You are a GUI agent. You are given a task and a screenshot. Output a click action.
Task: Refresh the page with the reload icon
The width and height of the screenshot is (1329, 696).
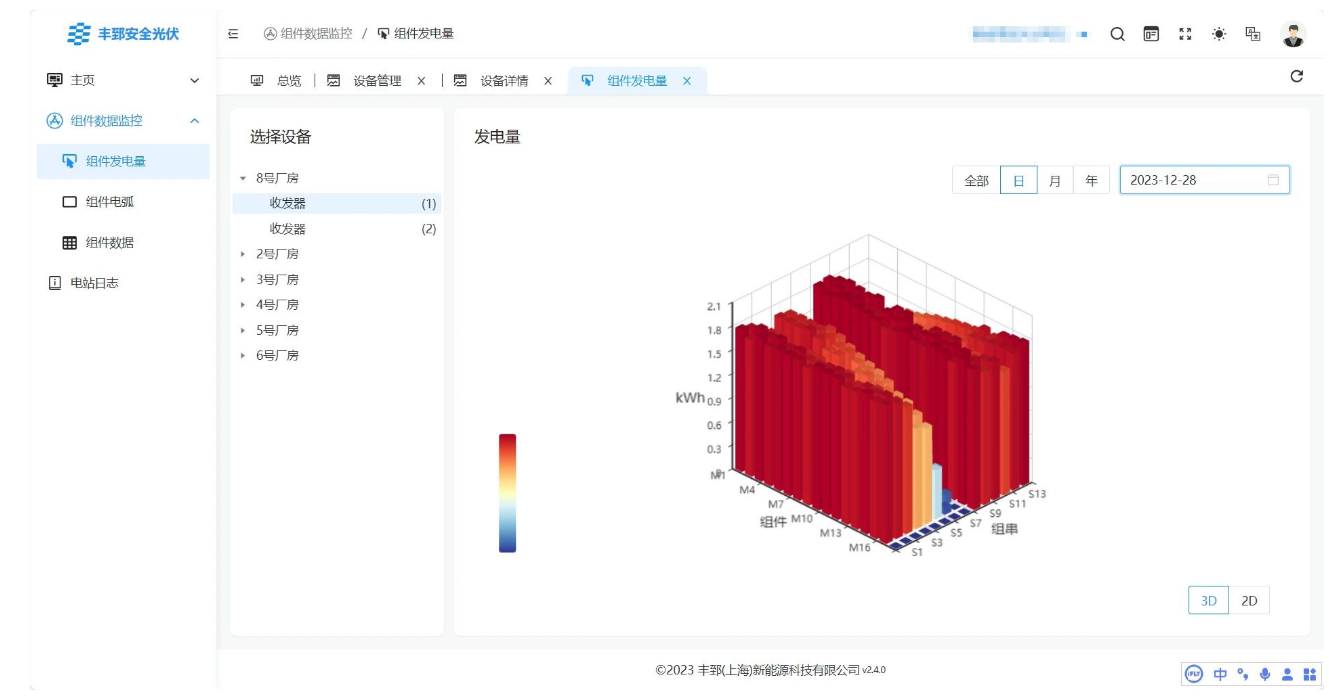tap(1297, 76)
